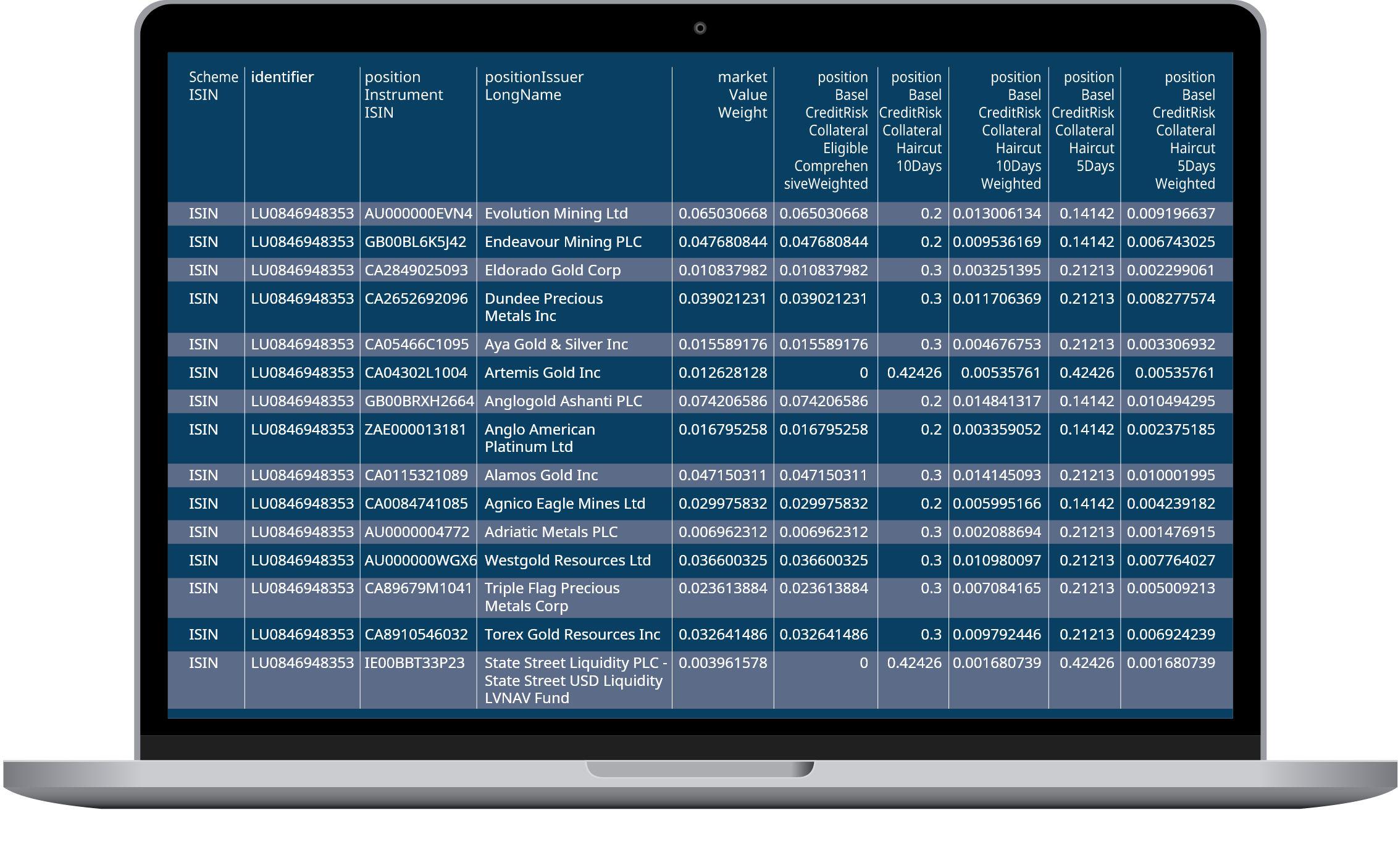Select instrument ISIN CA05466C1095
This screenshot has width=1398, height=868.
tap(416, 344)
